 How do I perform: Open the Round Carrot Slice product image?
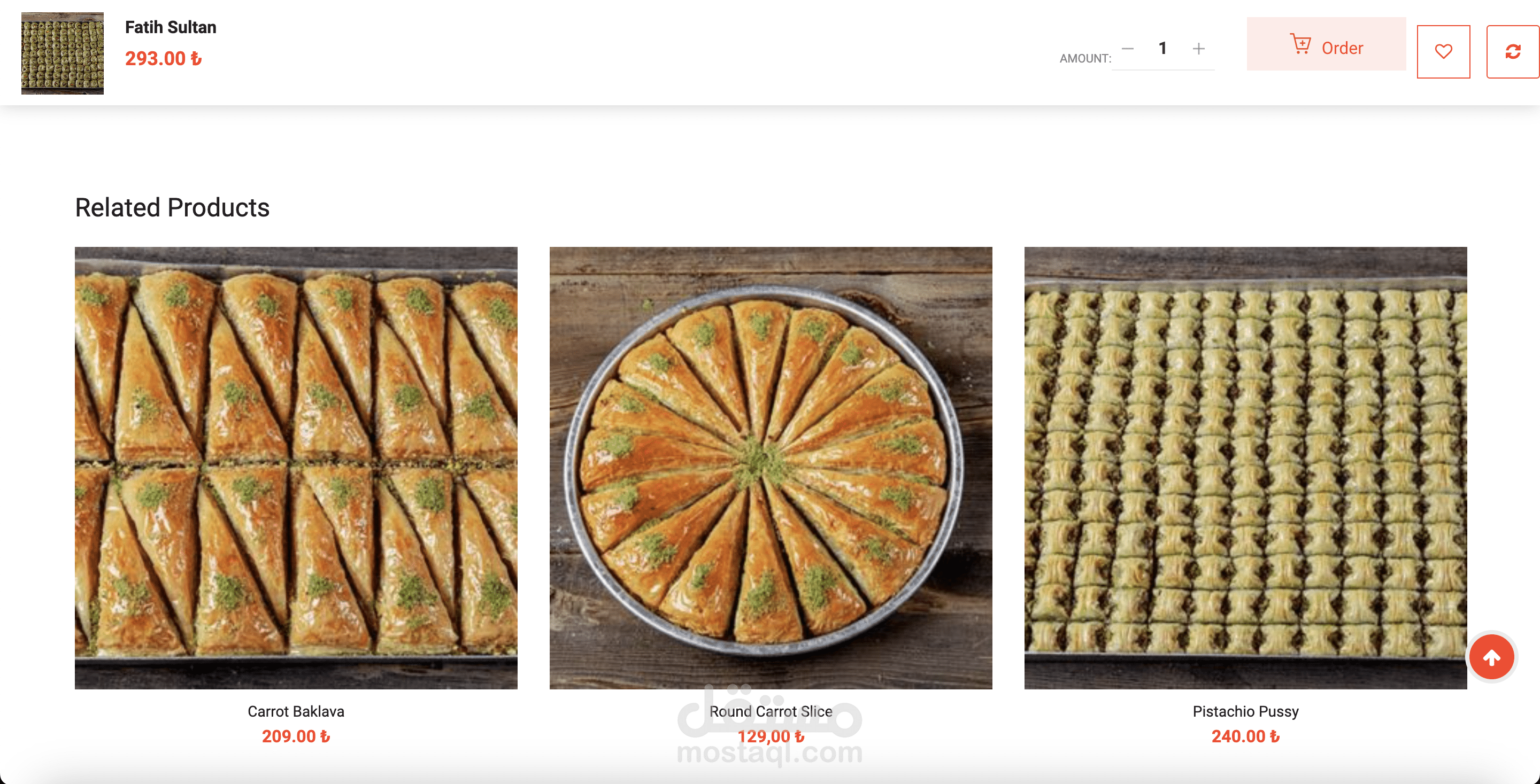(771, 467)
